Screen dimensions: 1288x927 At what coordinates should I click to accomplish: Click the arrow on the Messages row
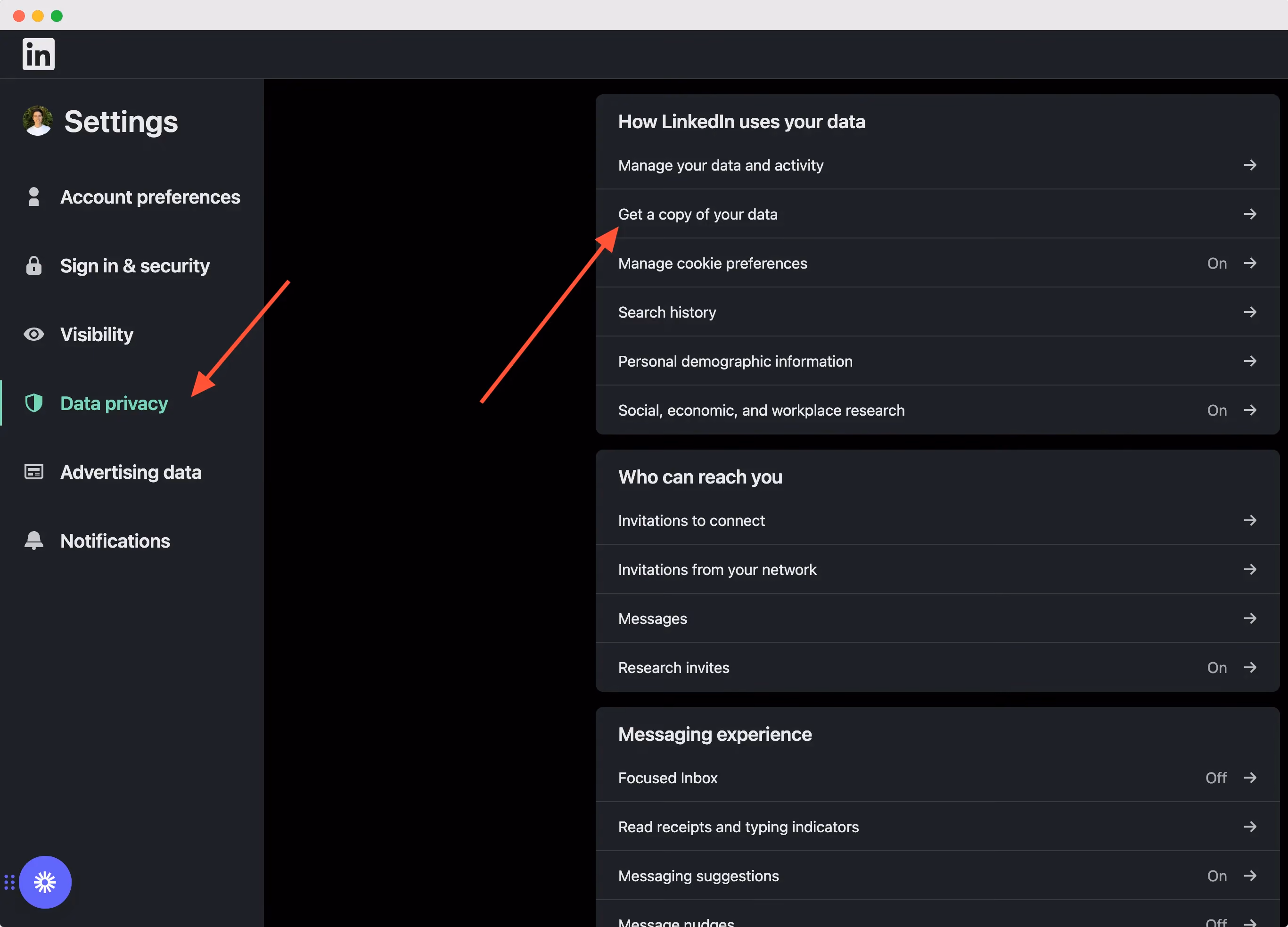tap(1250, 619)
